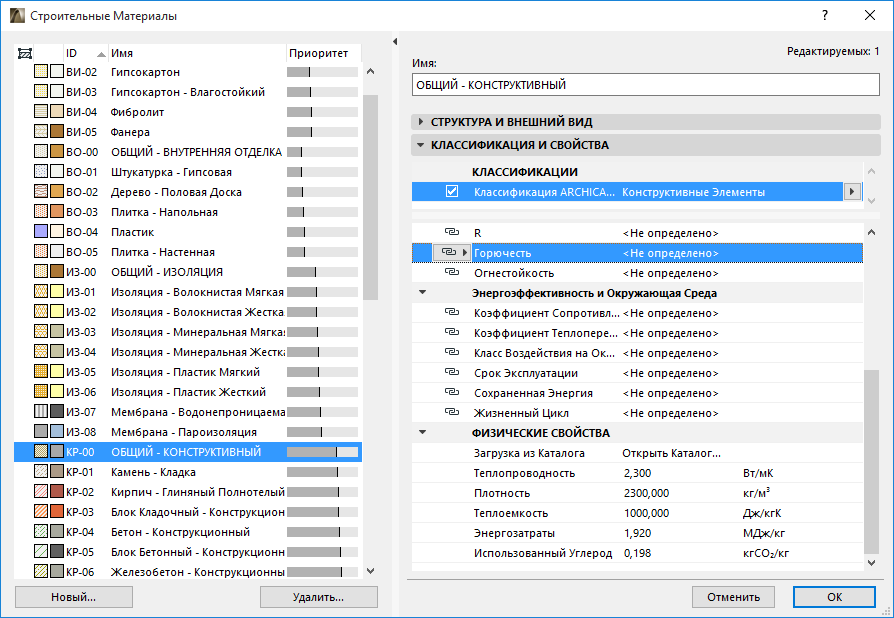Click the link icon beside Горючесть
The width and height of the screenshot is (894, 618).
[x=449, y=252]
